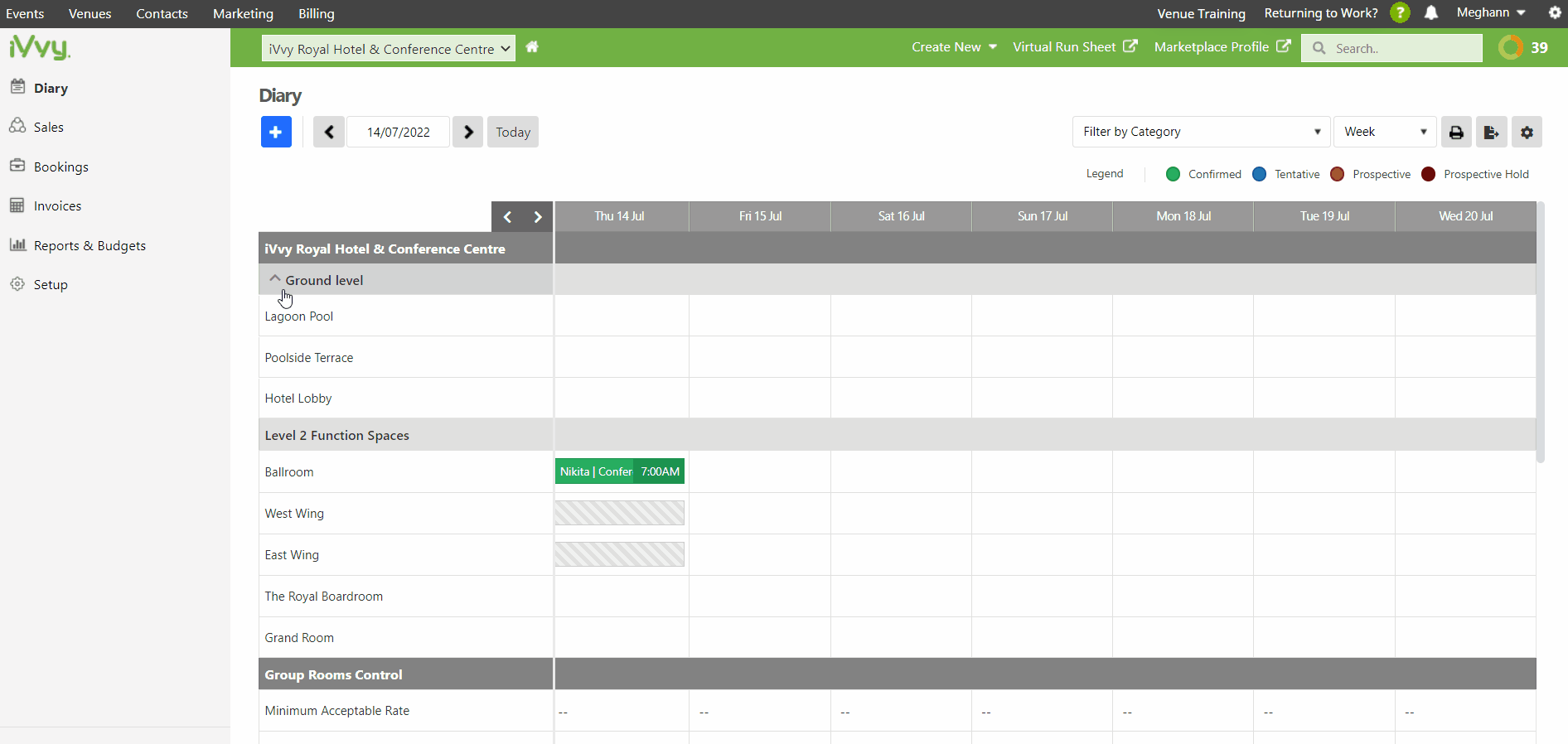Viewport: 1568px width, 744px height.
Task: Select The Royal Boardroom row label
Action: coord(324,597)
